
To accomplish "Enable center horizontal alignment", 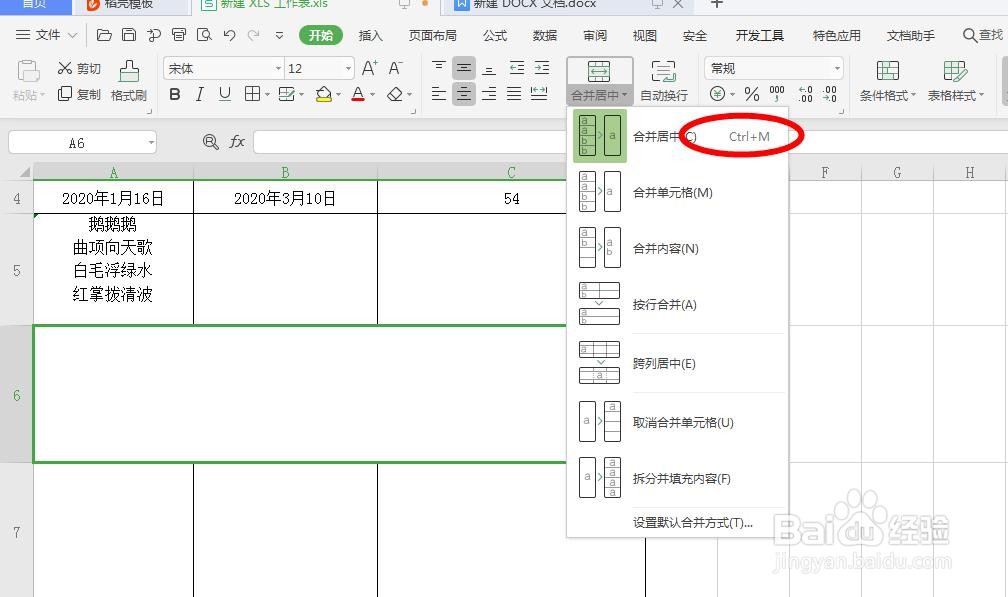I will click(x=464, y=93).
